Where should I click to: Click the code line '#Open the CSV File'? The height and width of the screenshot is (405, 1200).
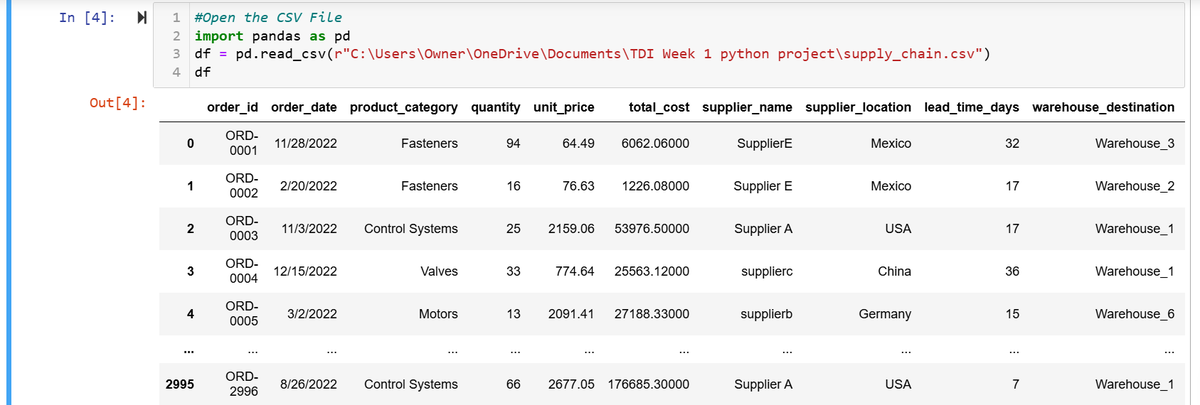click(x=268, y=17)
